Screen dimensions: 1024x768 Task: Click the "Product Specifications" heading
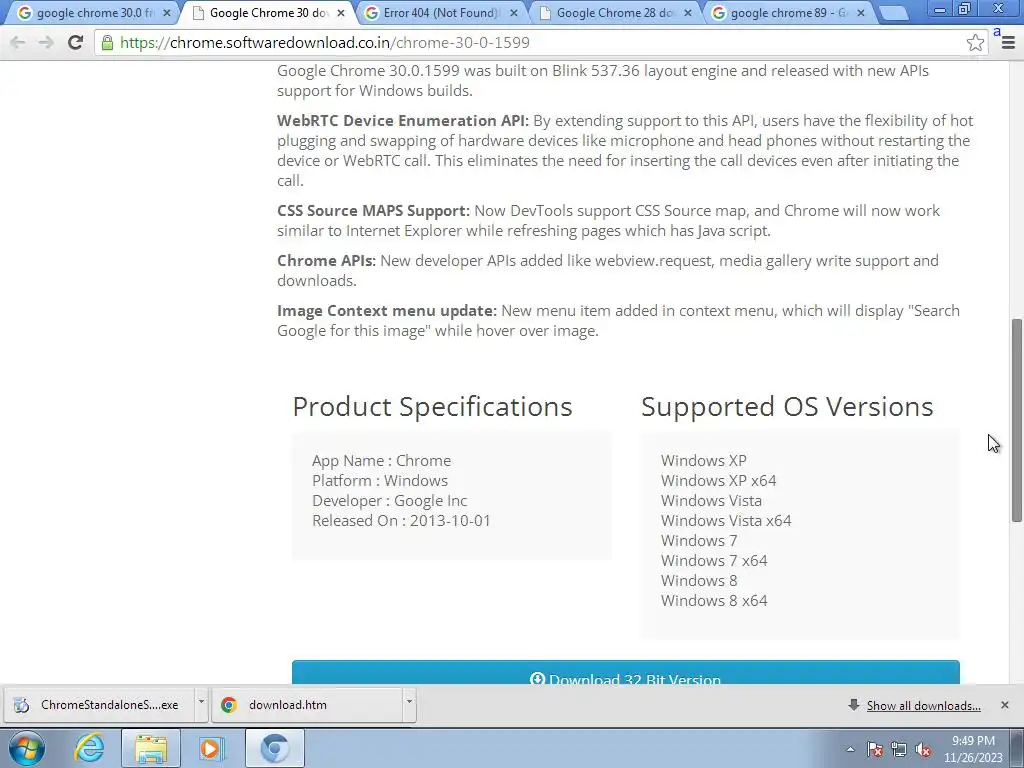click(432, 406)
